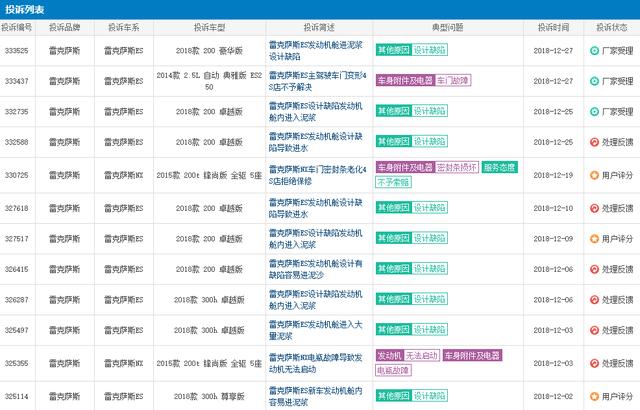The image size is (640, 410).
Task: Open complaint summary link in row 332735
Action: coord(316,111)
